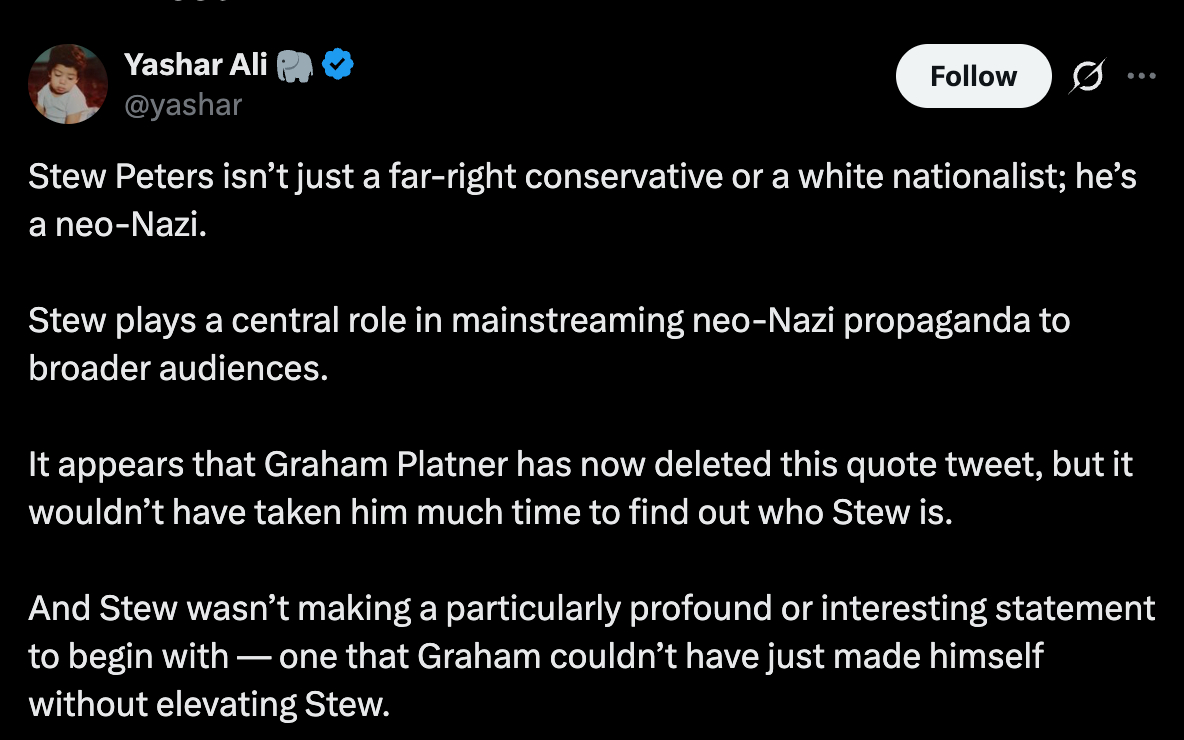
Task: Click the line starting "Stew plays a central role"
Action: 549,321
